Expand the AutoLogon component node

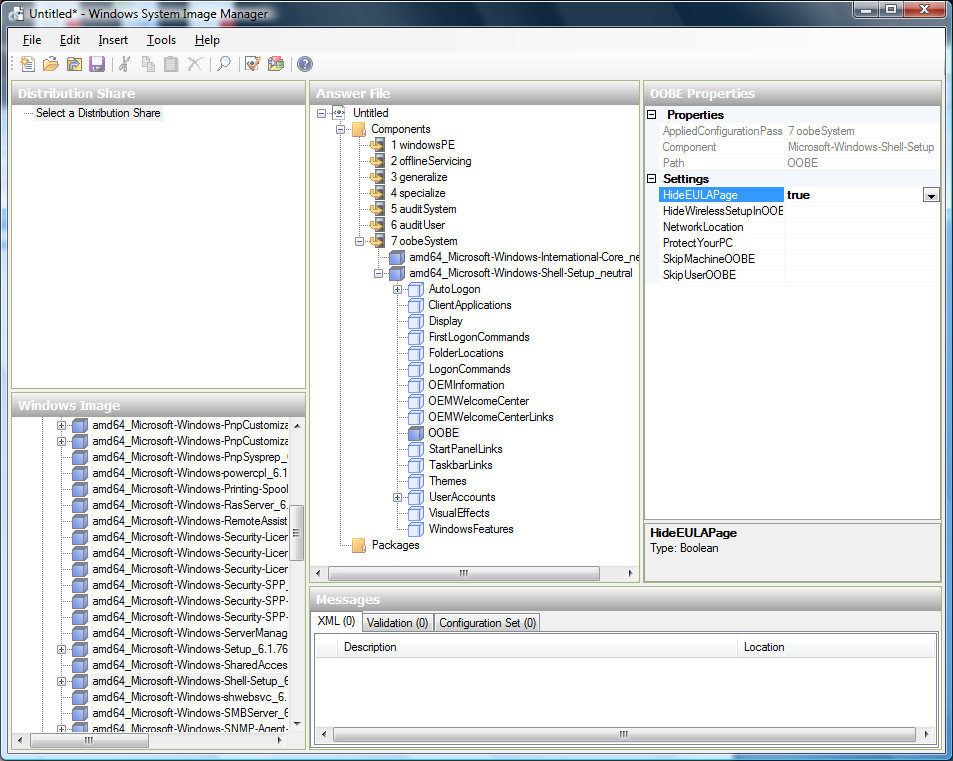tap(396, 288)
